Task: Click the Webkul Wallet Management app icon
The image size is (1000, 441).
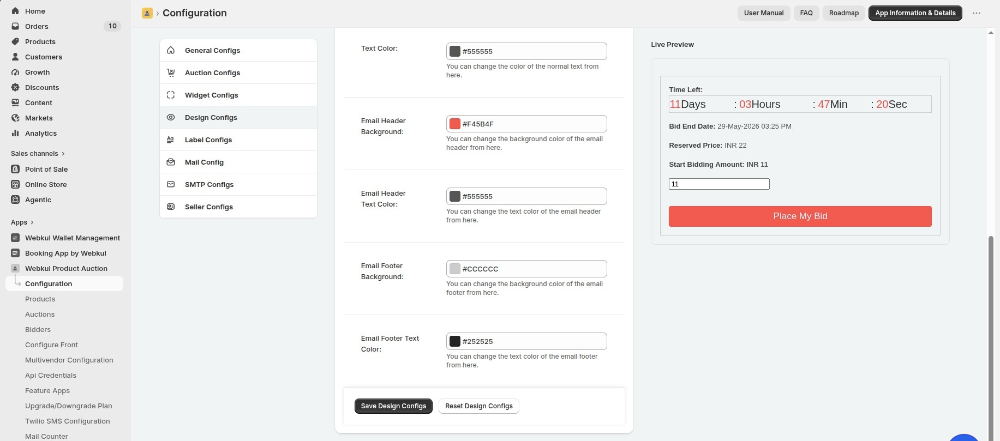Action: (15, 237)
